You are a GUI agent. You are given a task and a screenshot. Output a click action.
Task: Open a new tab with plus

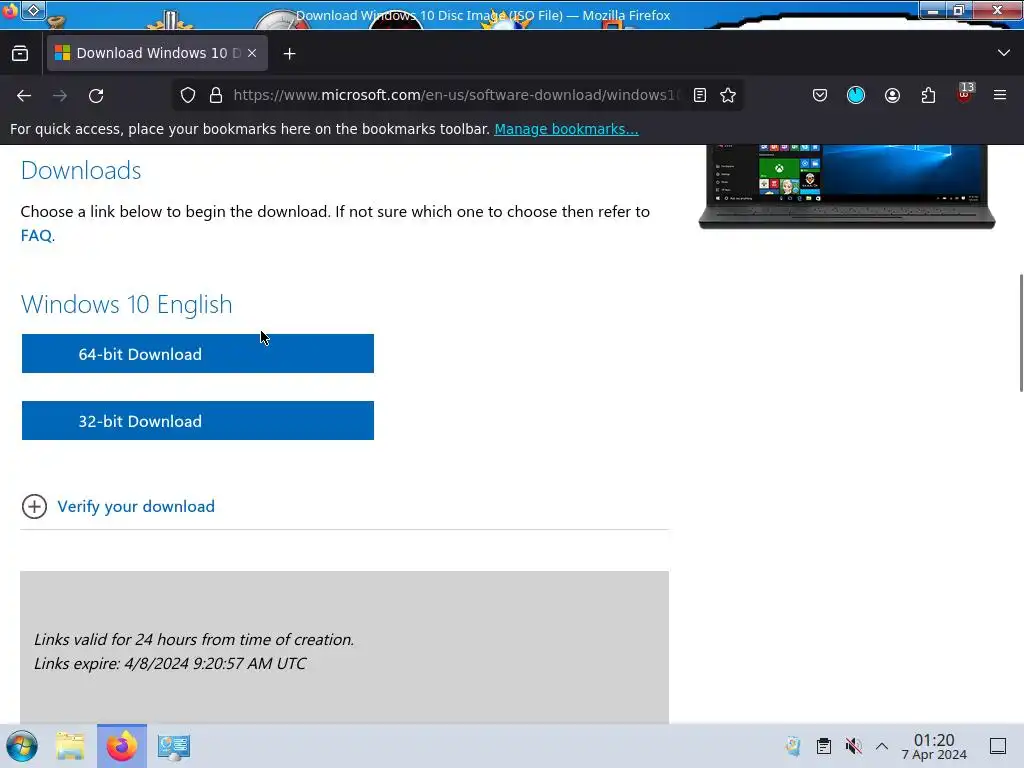(289, 54)
